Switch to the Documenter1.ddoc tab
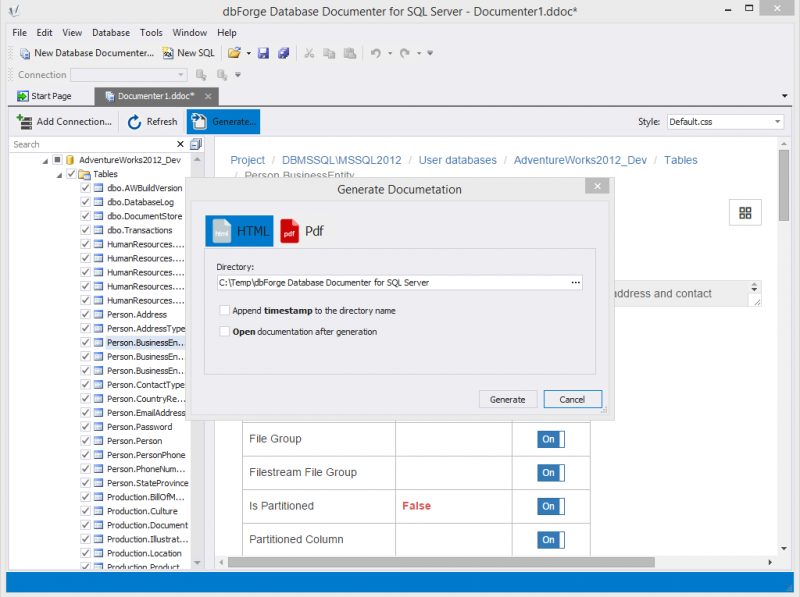800x597 pixels. pyautogui.click(x=156, y=96)
